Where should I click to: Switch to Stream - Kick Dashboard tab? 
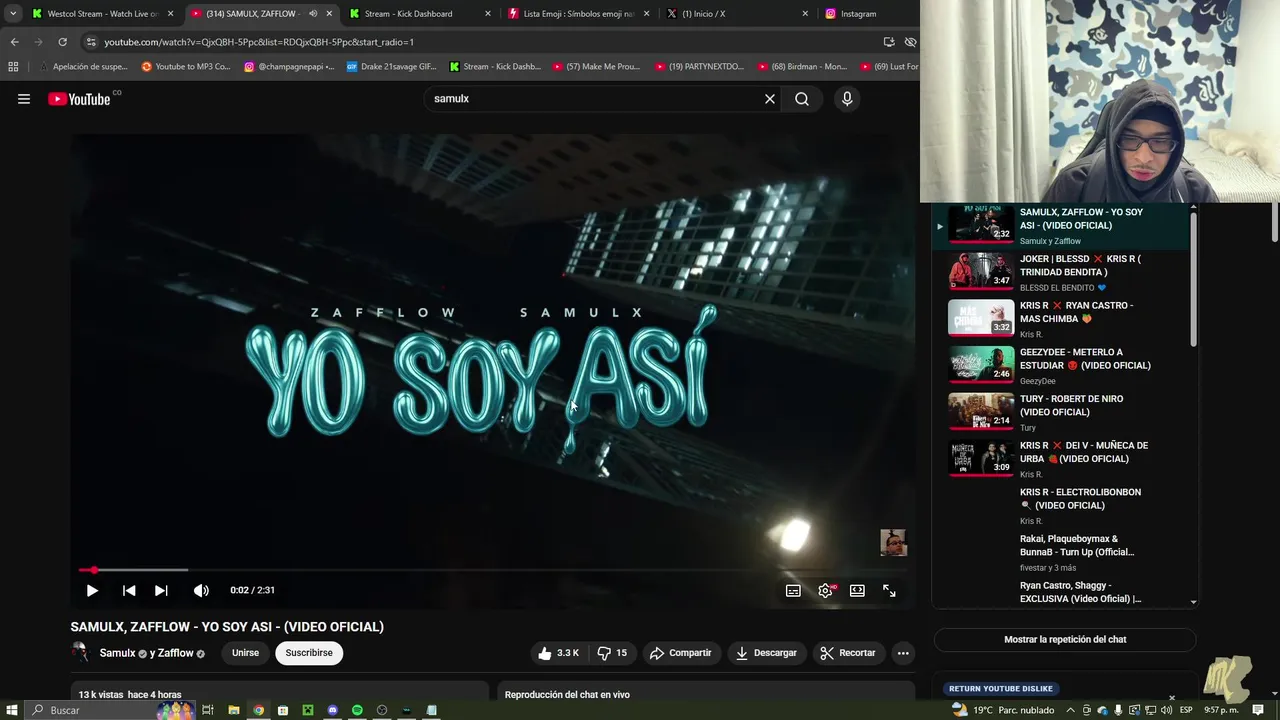pos(420,14)
